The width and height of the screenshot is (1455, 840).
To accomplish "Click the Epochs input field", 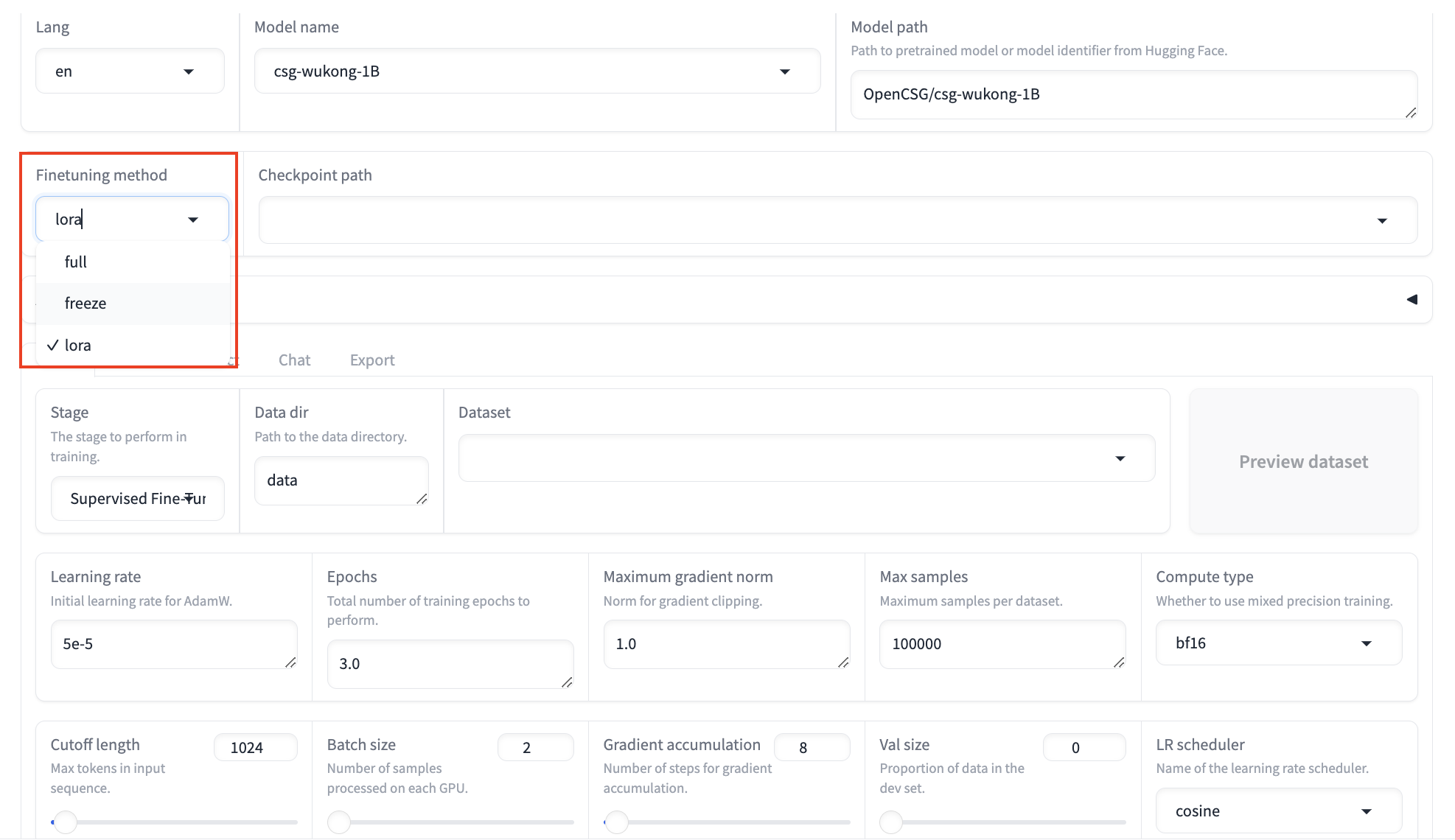I will pos(450,664).
